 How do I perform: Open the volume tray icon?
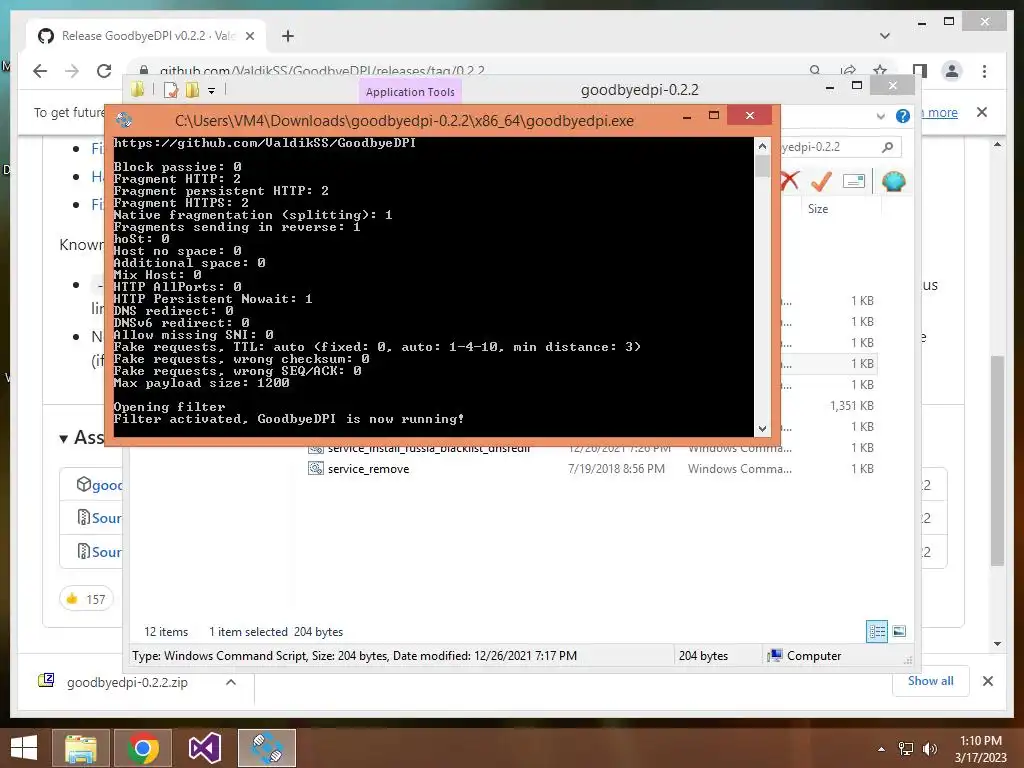[x=929, y=749]
